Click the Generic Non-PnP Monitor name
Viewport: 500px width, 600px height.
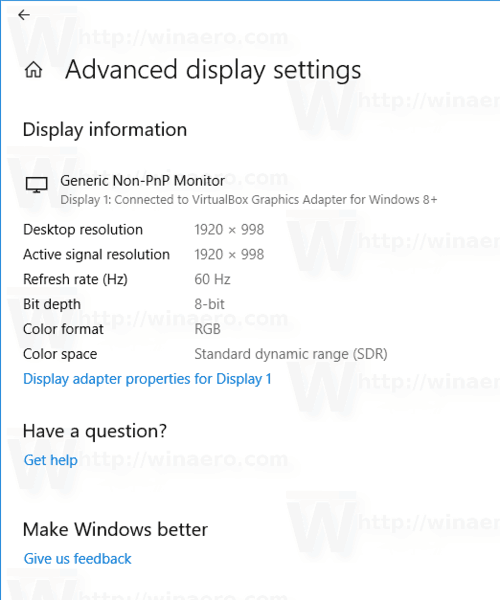pyautogui.click(x=142, y=181)
